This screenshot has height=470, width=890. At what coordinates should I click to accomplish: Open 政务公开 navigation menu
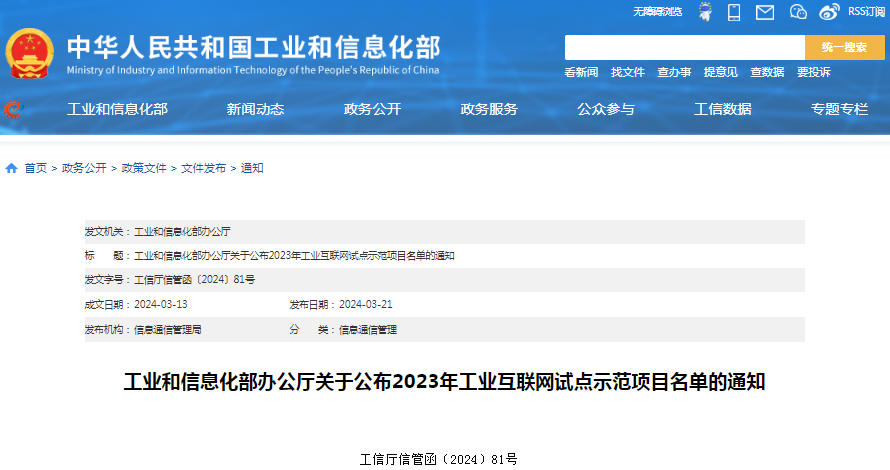[x=372, y=109]
